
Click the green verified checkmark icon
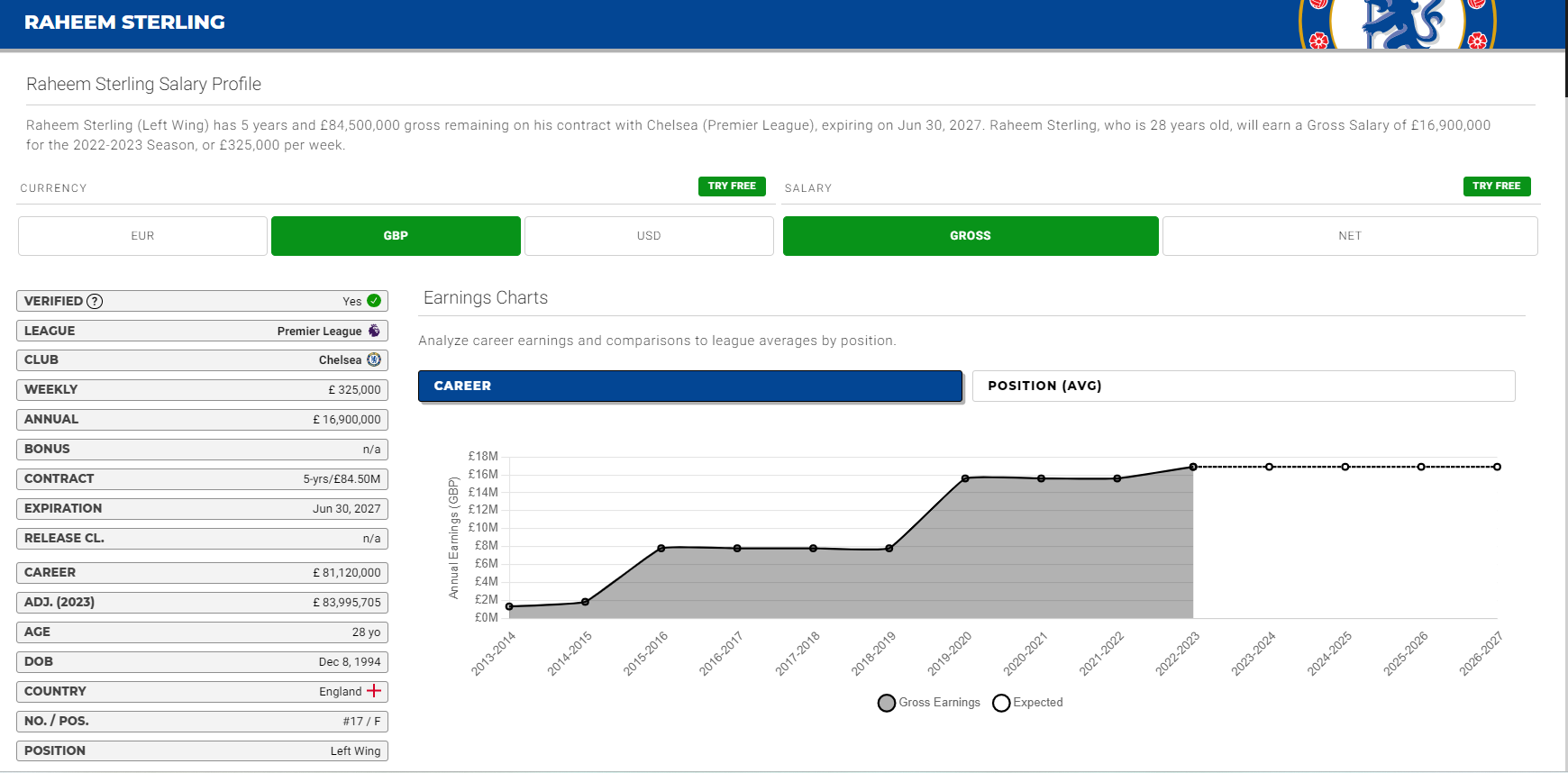point(374,301)
